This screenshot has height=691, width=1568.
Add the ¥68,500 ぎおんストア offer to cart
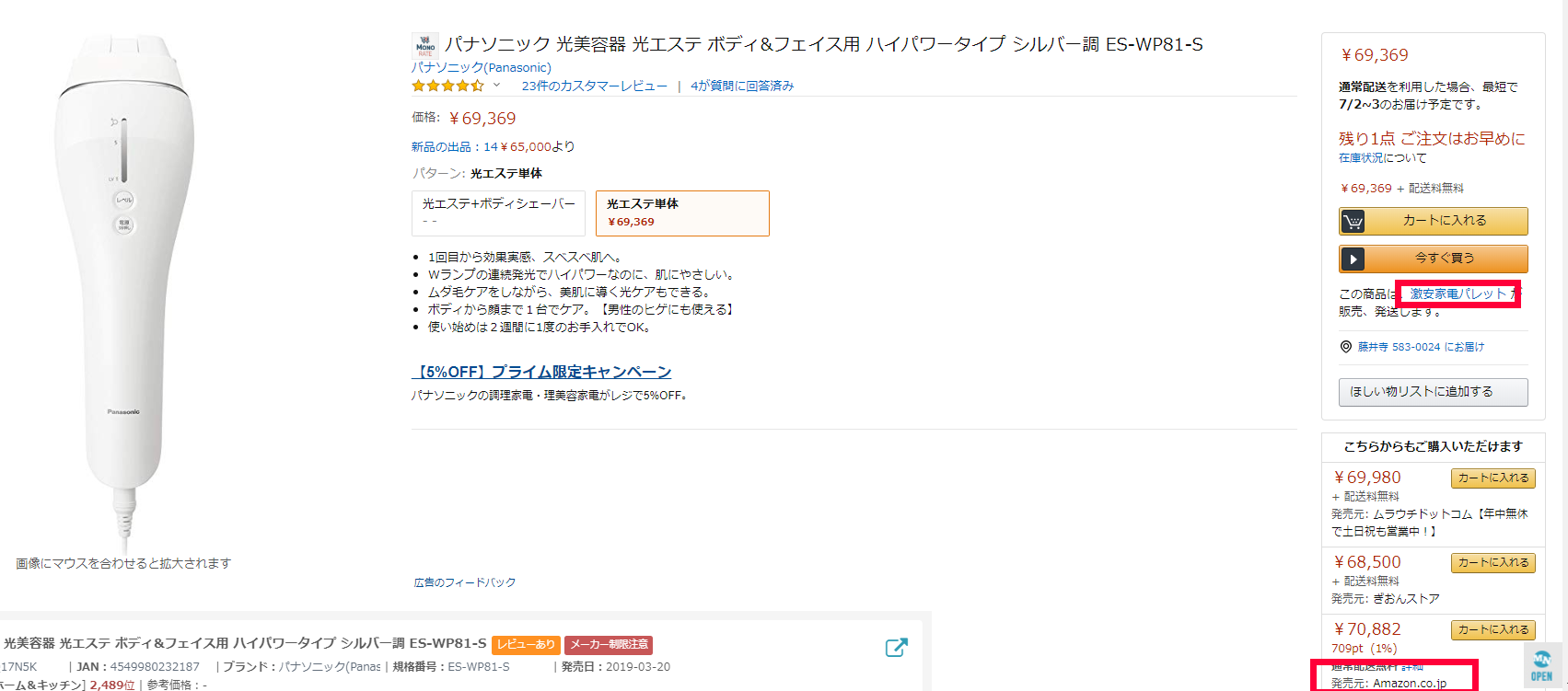click(1493, 563)
